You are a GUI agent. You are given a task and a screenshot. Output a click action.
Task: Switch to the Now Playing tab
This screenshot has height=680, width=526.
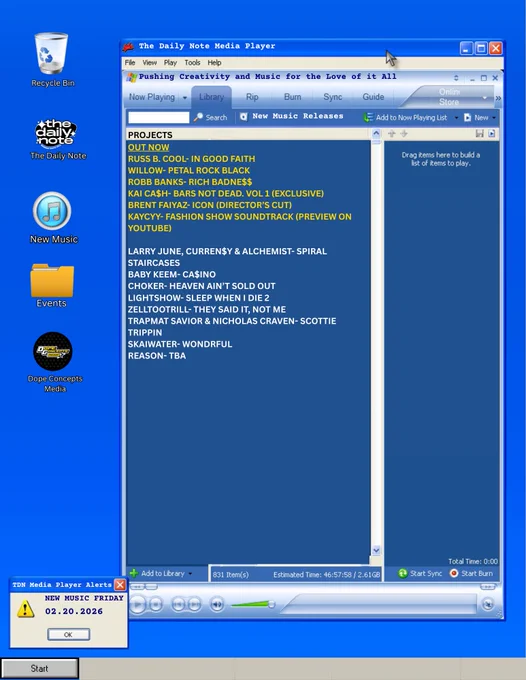(152, 97)
